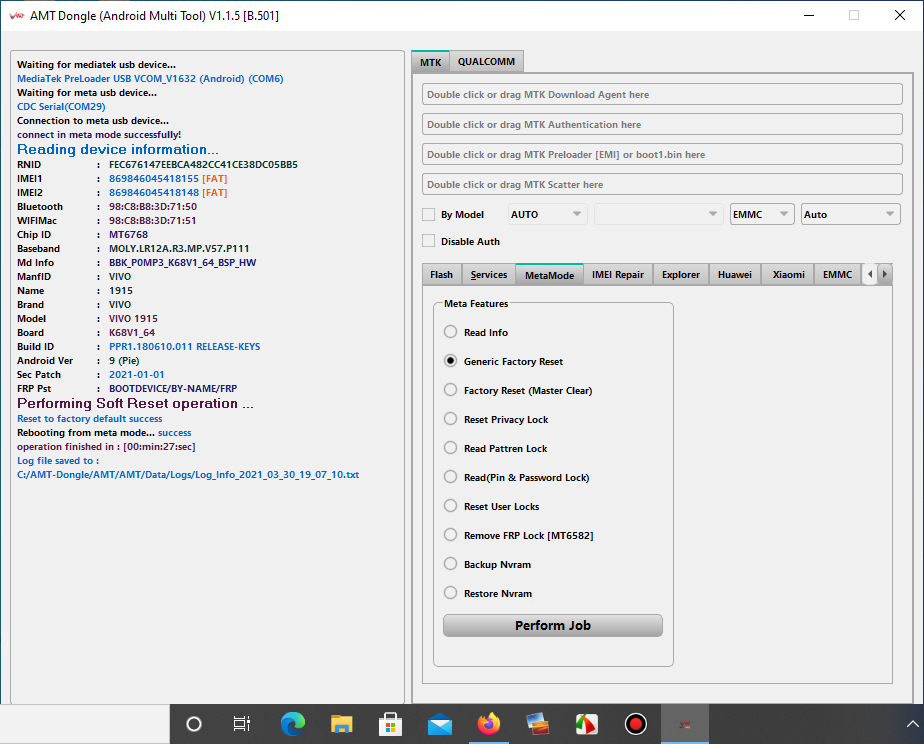Open Microsoft Edge from the taskbar

(x=293, y=724)
